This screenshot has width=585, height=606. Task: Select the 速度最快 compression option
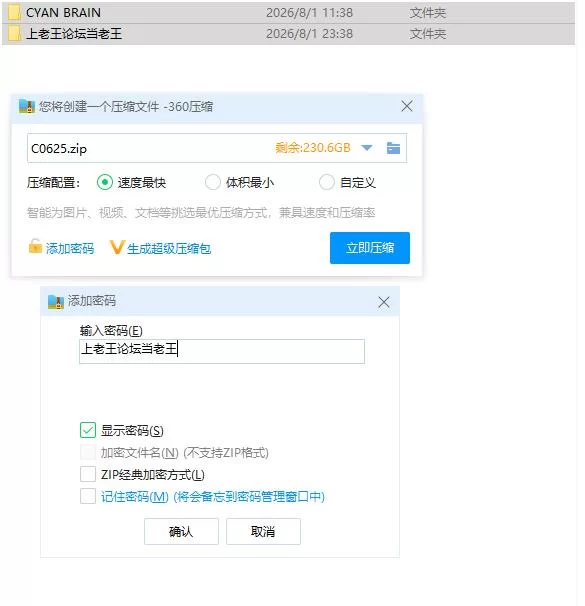[x=105, y=182]
